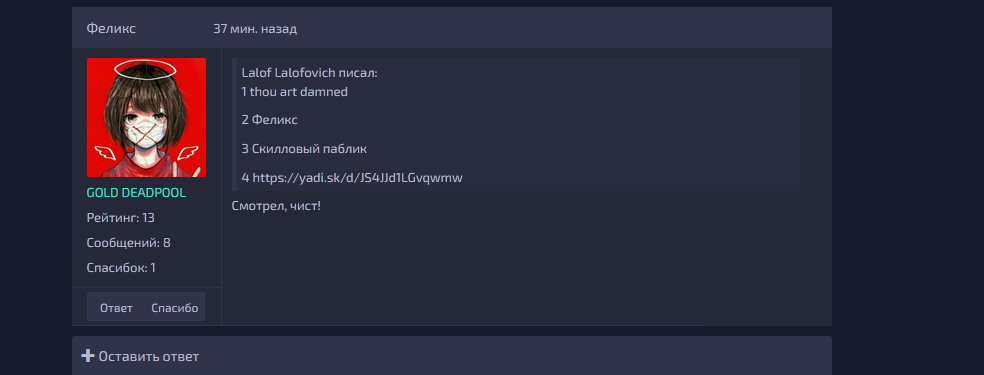Viewport: 984px width, 375px height.
Task: Select the Сообщений: 8 stat line
Action: (129, 243)
